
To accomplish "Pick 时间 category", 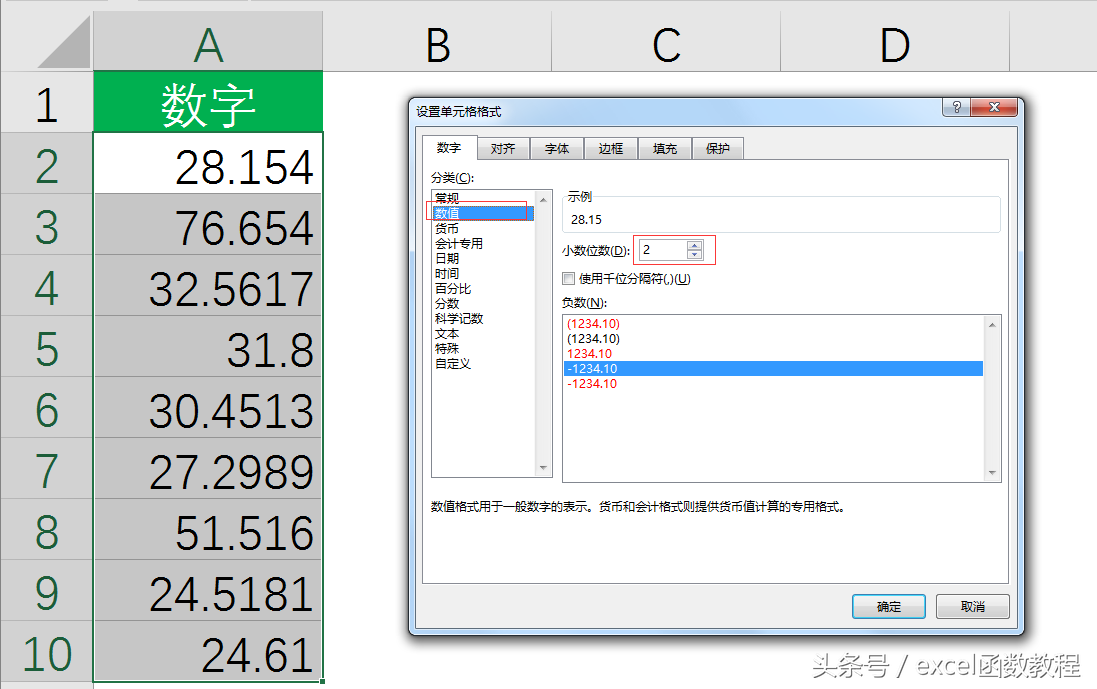I will coord(483,274).
